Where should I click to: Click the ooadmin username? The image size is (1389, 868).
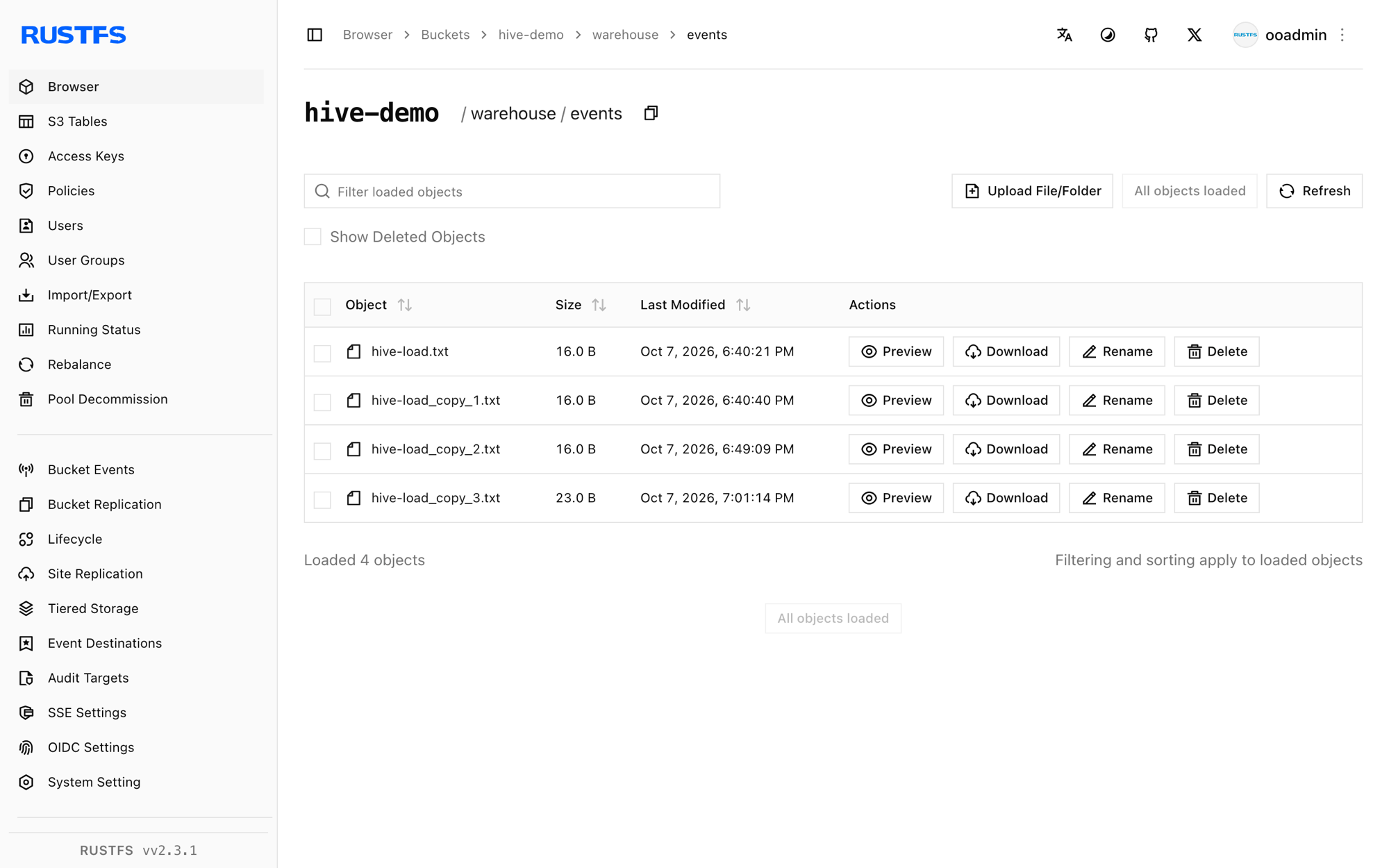(x=1296, y=35)
